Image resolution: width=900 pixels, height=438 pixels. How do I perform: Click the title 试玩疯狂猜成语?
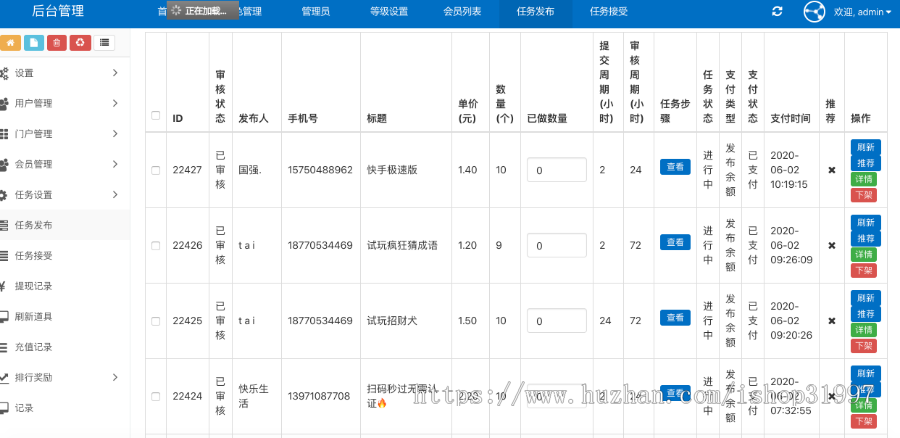click(402, 245)
